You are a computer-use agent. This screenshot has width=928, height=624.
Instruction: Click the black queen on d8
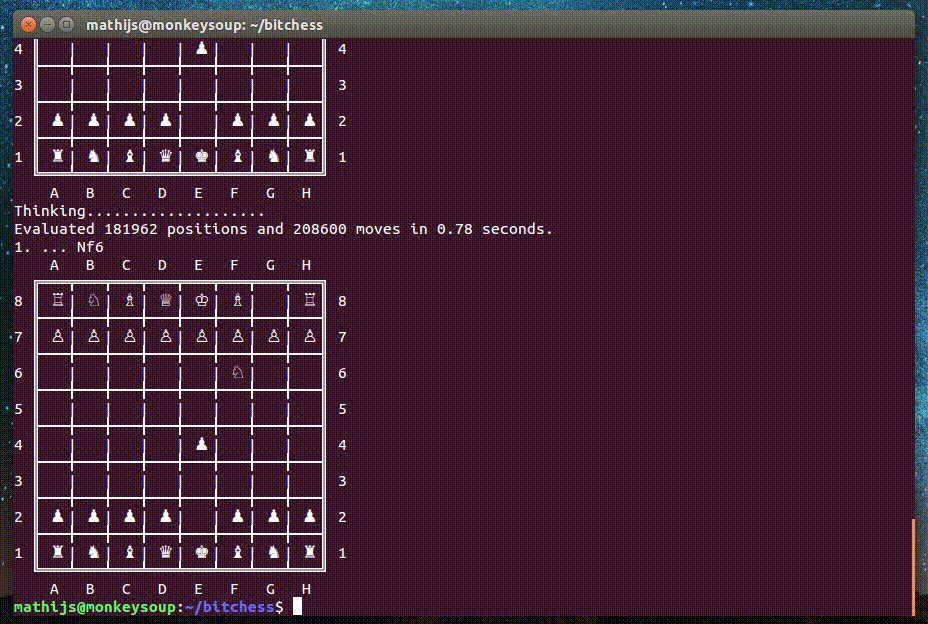click(x=166, y=299)
